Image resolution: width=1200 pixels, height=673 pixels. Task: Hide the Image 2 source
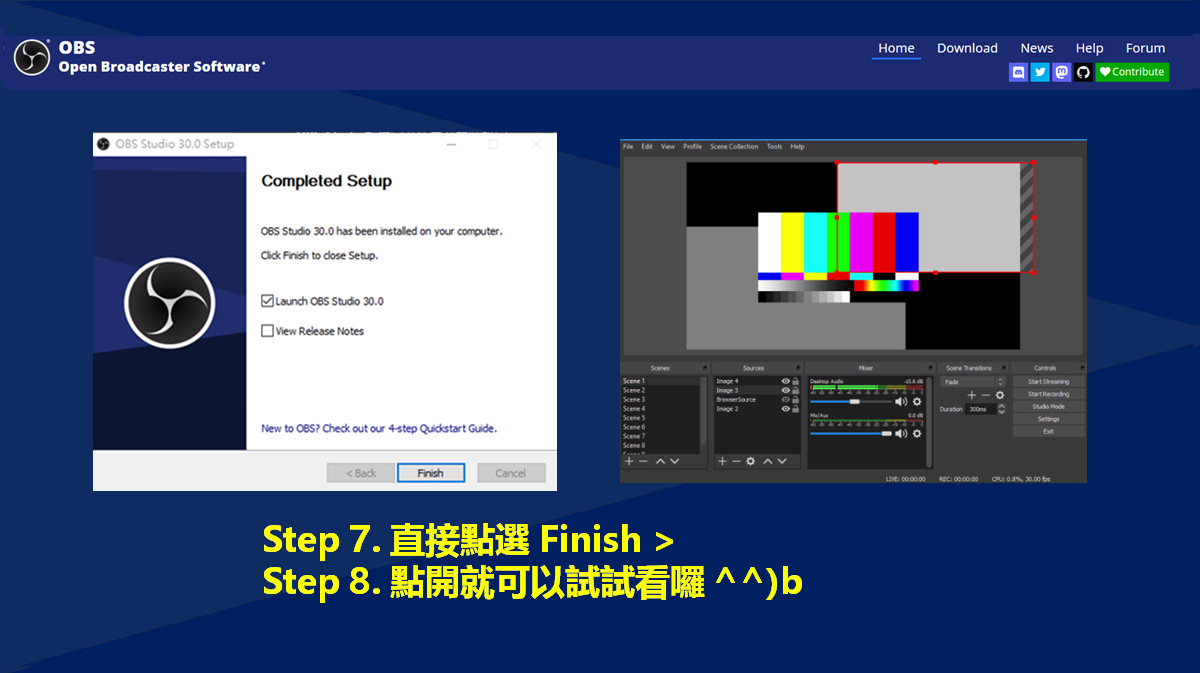(x=785, y=409)
